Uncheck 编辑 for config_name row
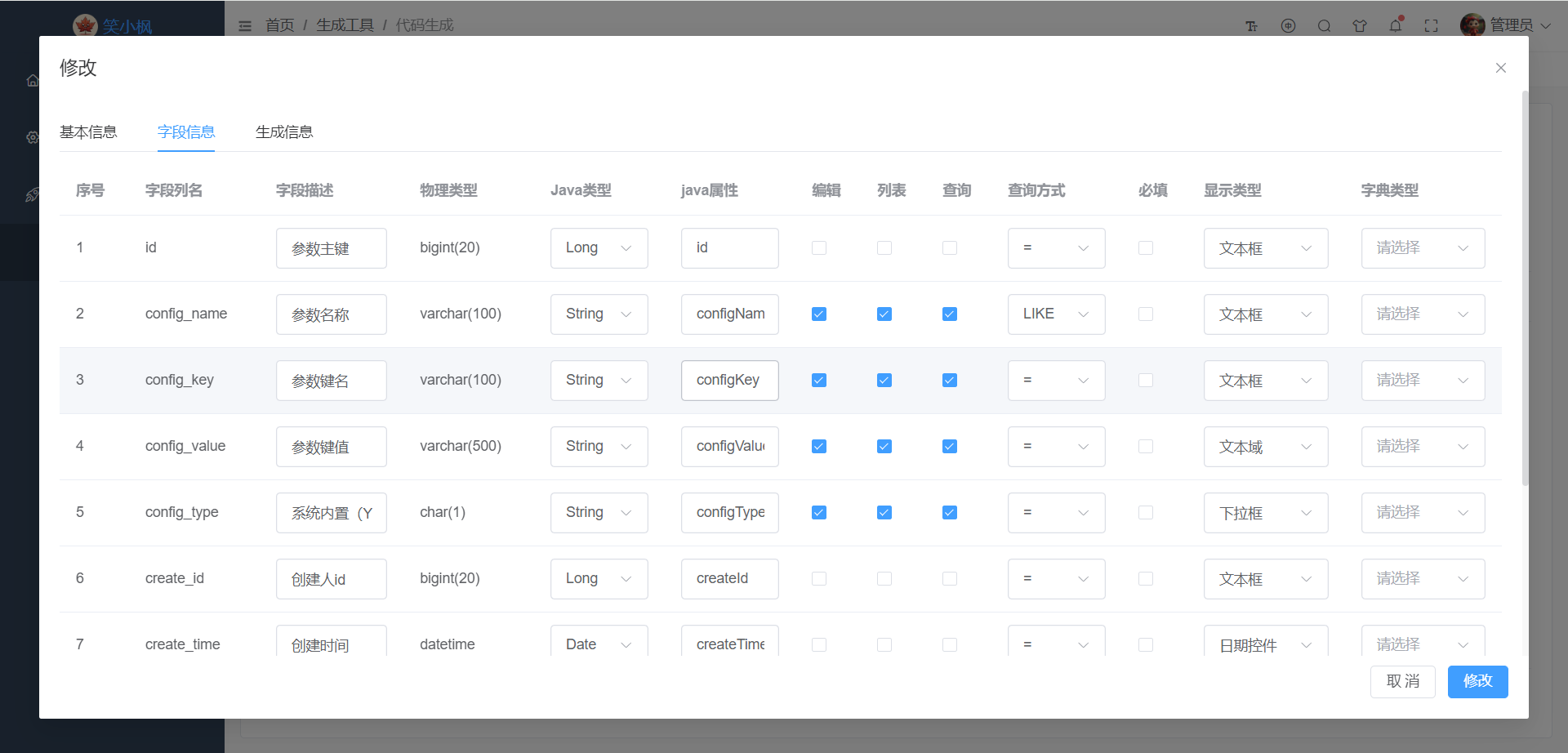The image size is (1568, 753). tap(819, 314)
